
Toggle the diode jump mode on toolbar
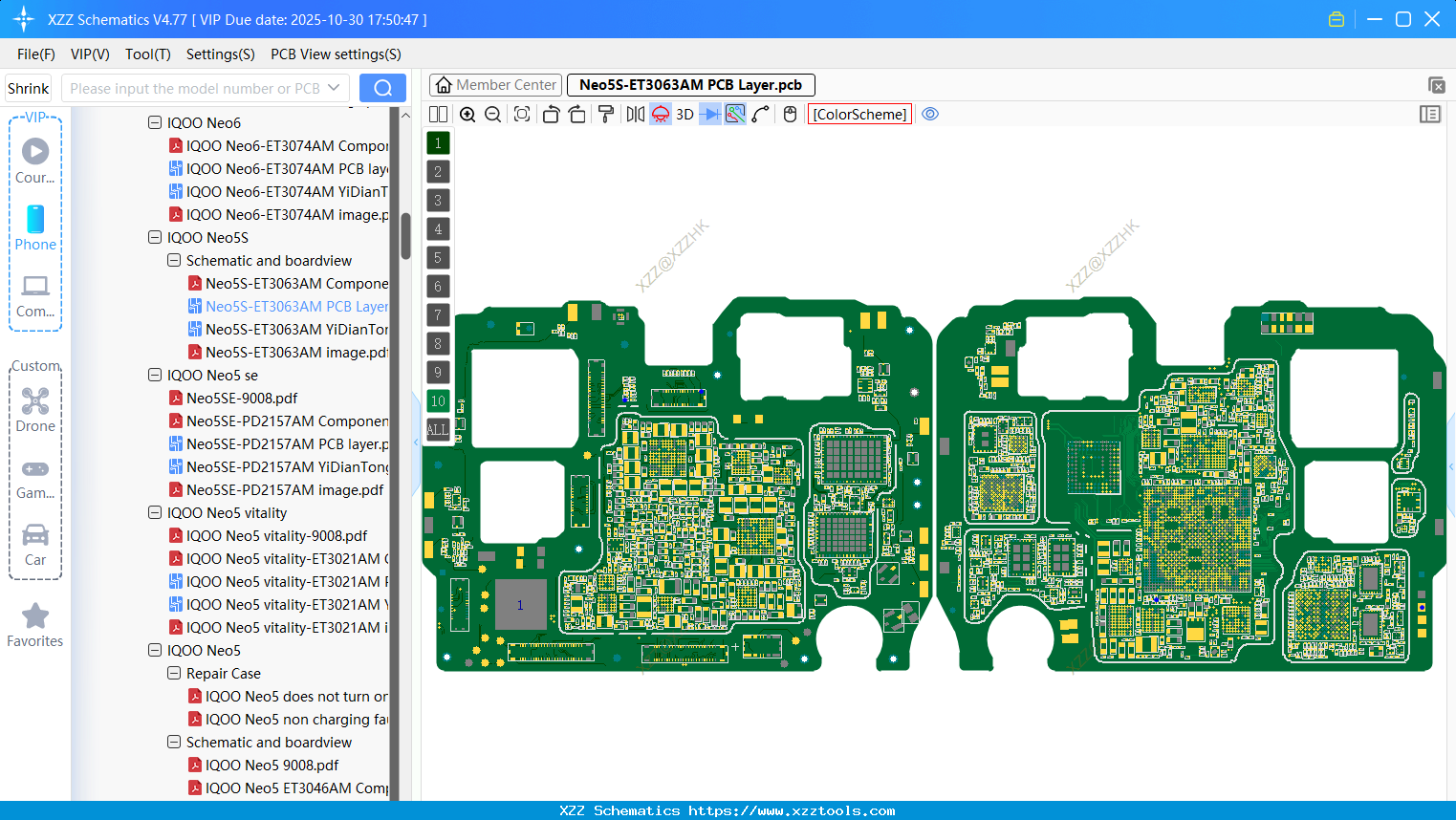coord(710,114)
